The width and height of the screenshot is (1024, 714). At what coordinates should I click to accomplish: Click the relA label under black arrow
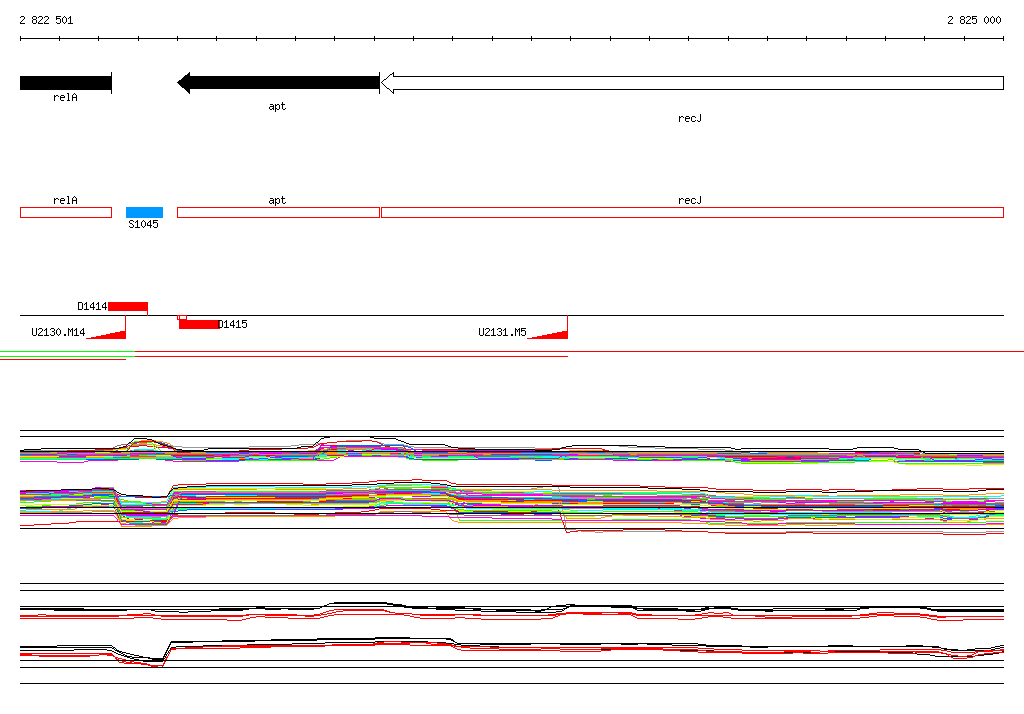tap(65, 97)
